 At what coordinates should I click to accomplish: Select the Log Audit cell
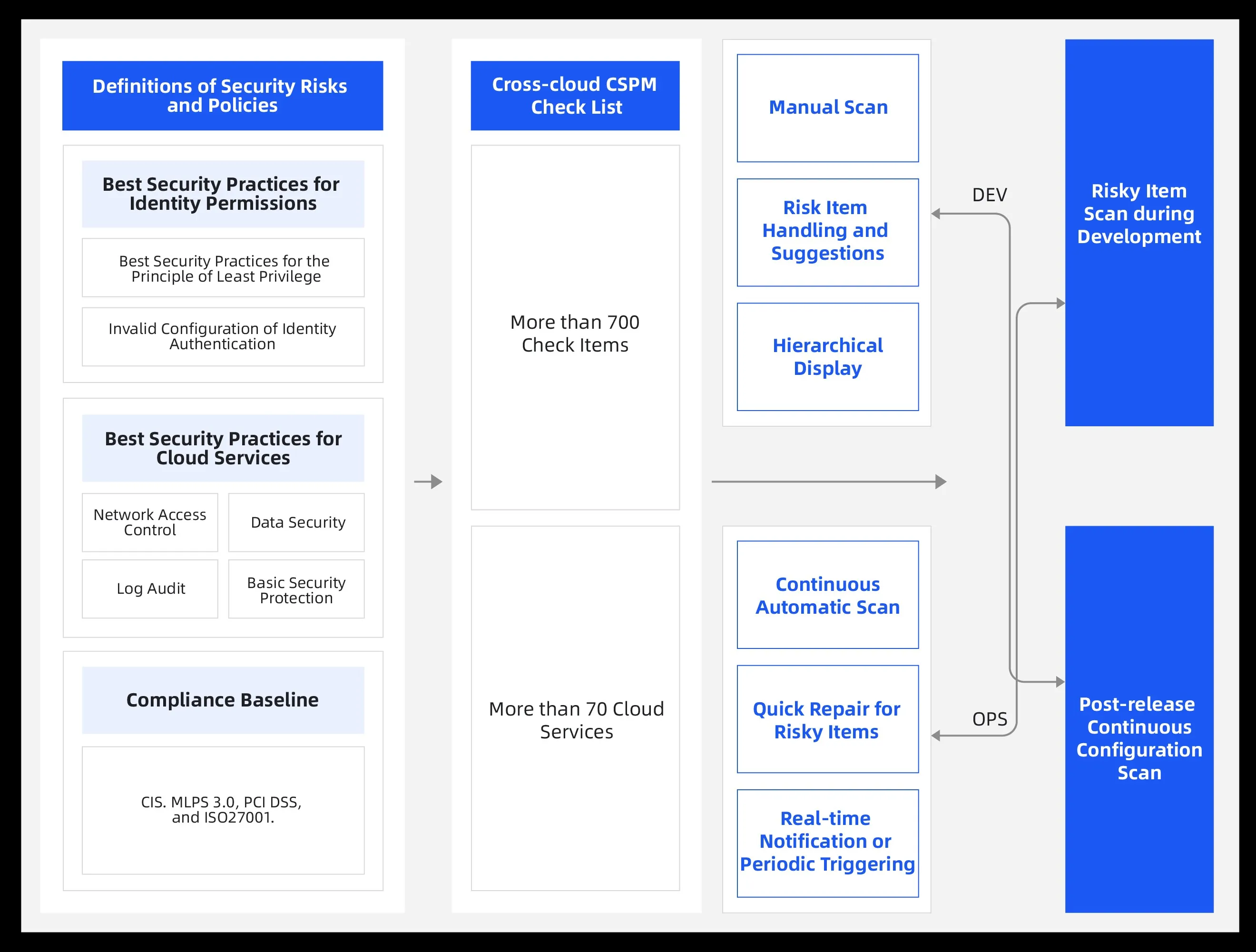(150, 589)
